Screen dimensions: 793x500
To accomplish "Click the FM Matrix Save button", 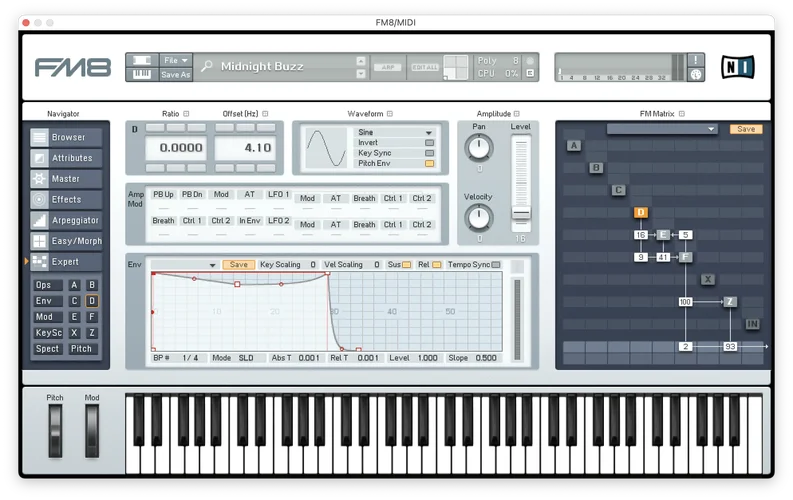I will [x=746, y=129].
